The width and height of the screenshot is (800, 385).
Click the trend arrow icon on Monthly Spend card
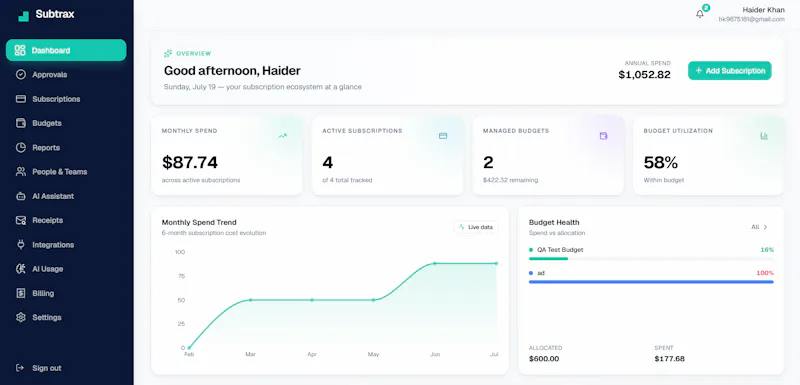tap(283, 136)
